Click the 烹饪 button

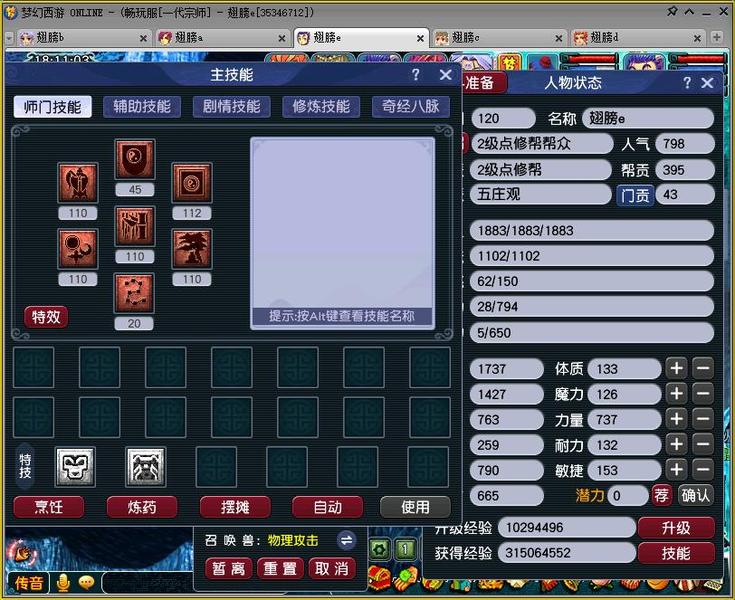point(49,507)
